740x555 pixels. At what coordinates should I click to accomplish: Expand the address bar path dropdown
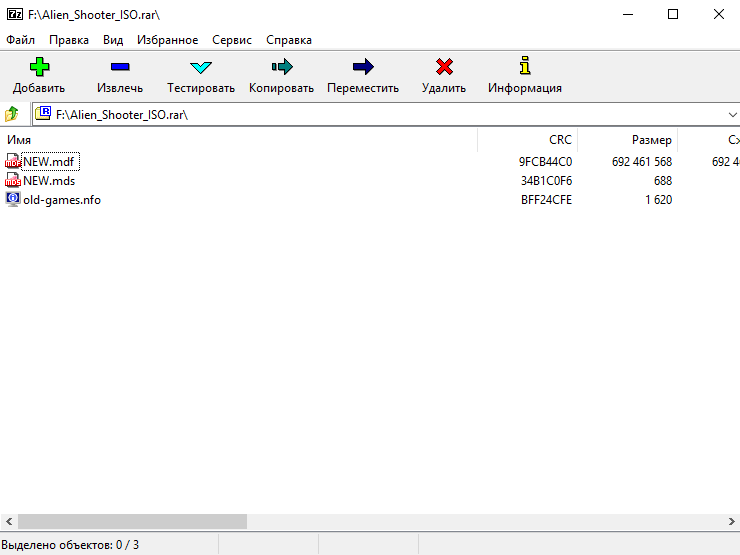pyautogui.click(x=732, y=115)
